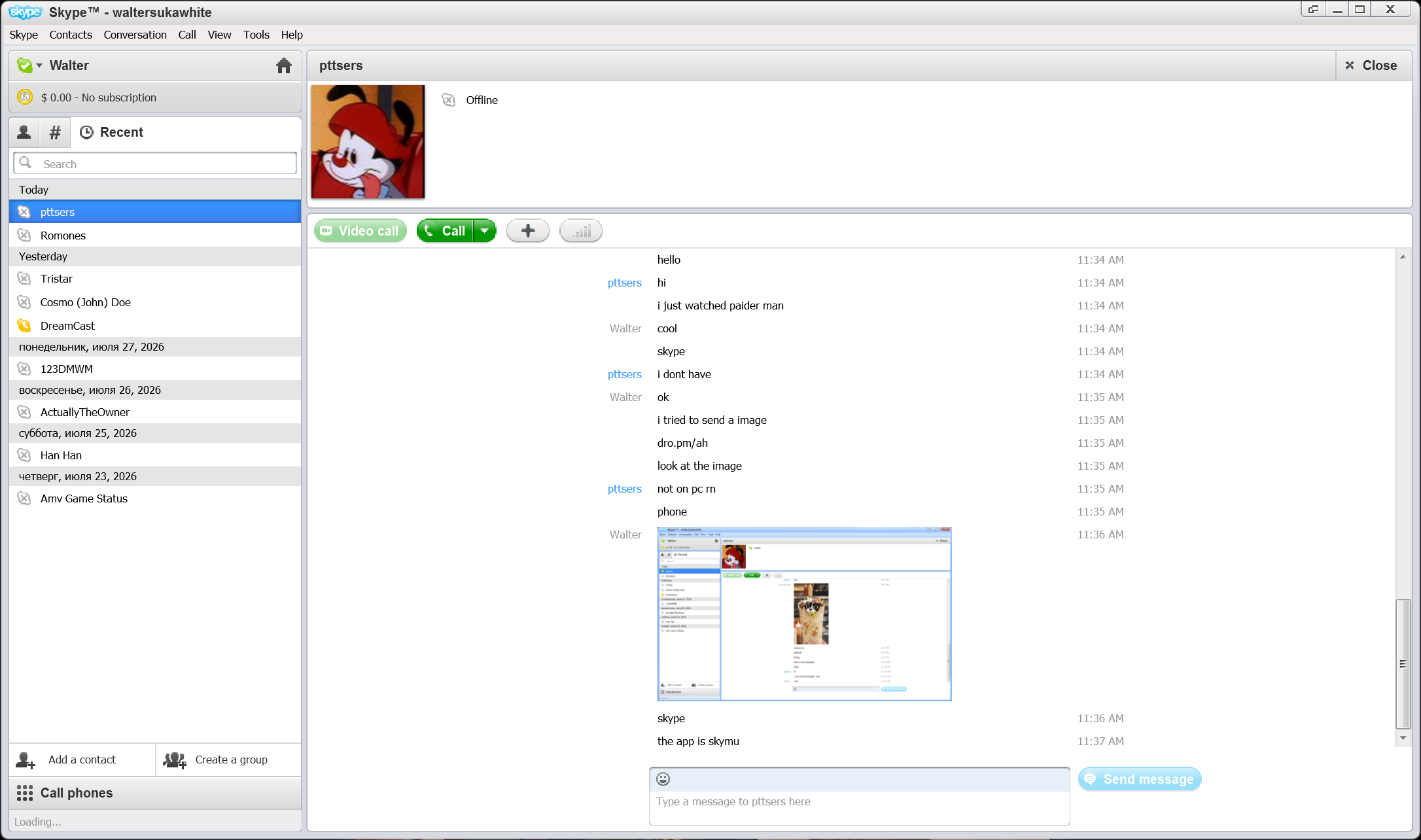
Task: Click the "$ 0.00 - No subscription" text
Action: [x=99, y=97]
